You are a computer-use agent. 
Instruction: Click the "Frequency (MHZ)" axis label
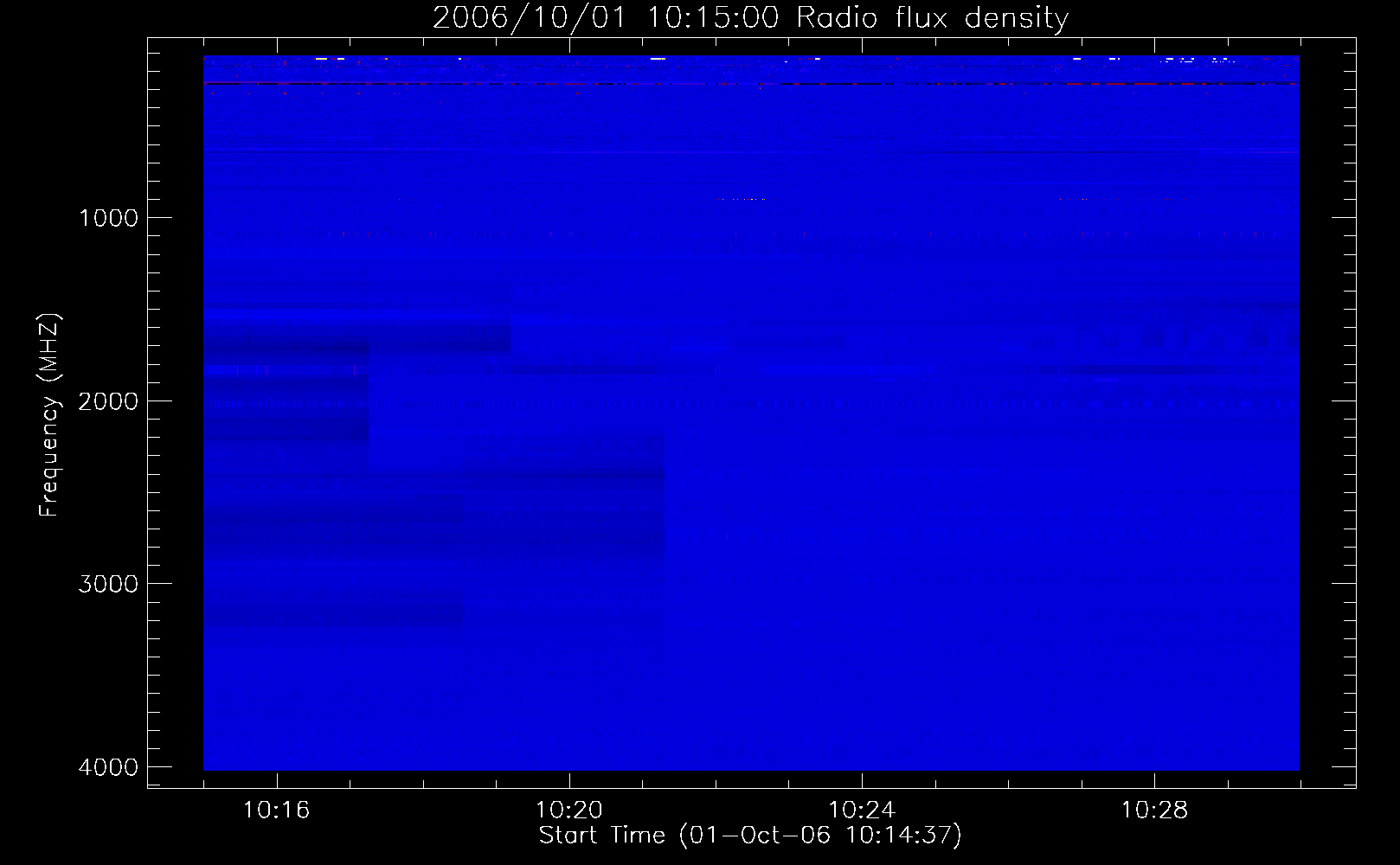[49, 415]
